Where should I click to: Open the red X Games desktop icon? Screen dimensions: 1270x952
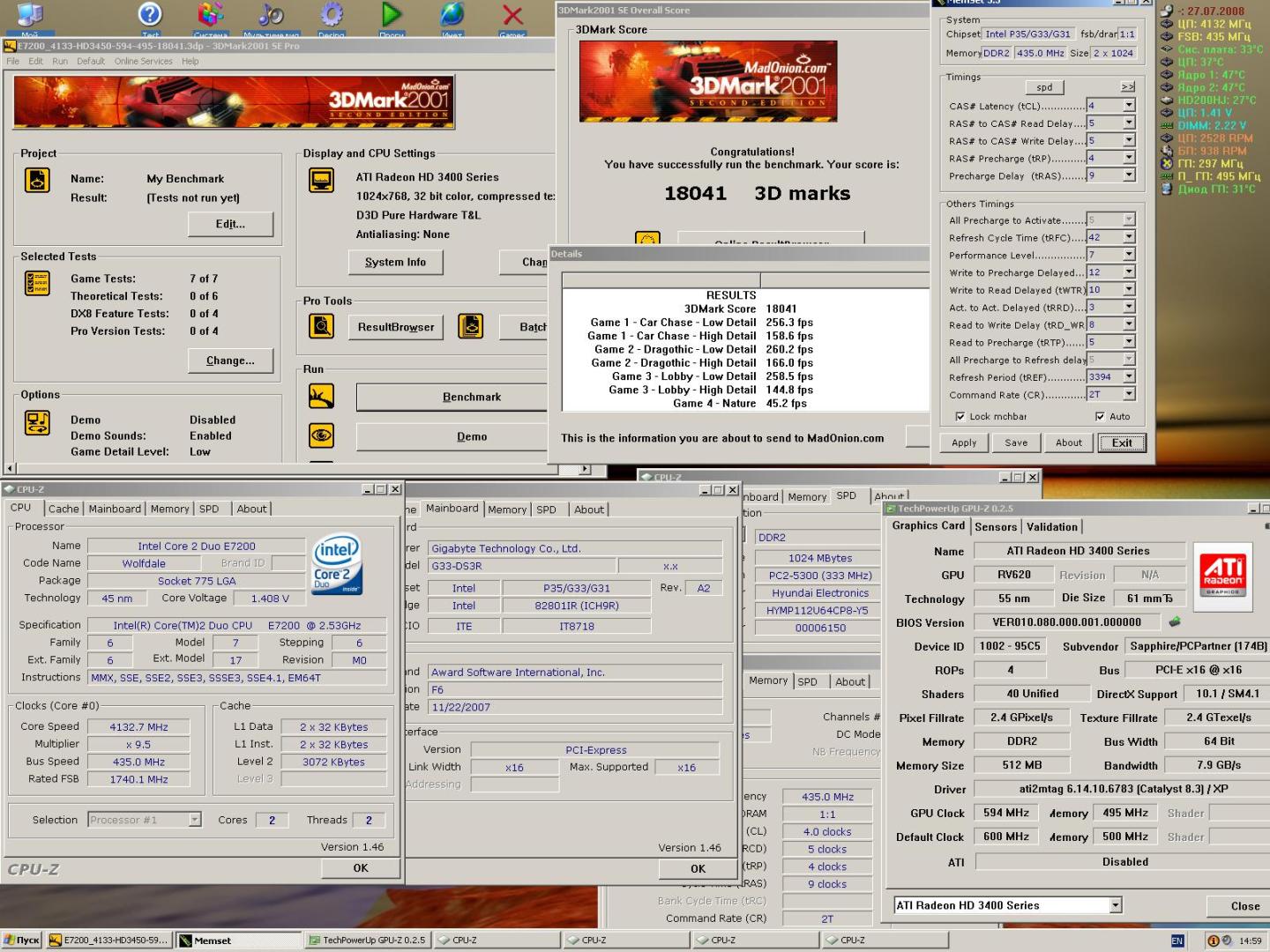tap(512, 16)
